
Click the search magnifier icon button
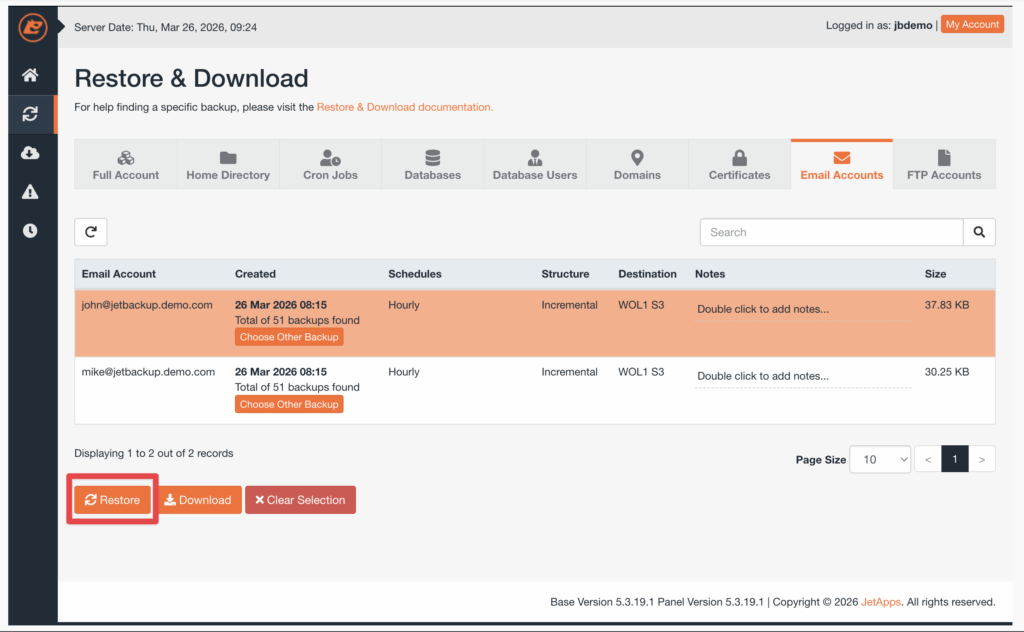coord(979,232)
